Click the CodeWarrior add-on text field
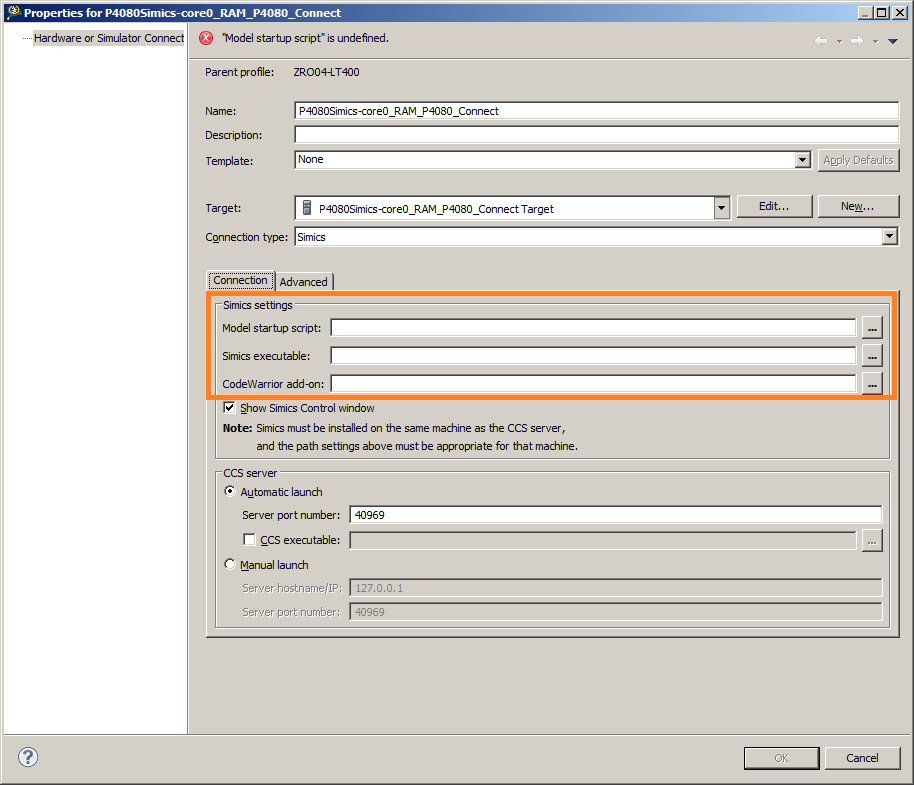Image resolution: width=914 pixels, height=785 pixels. (593, 383)
